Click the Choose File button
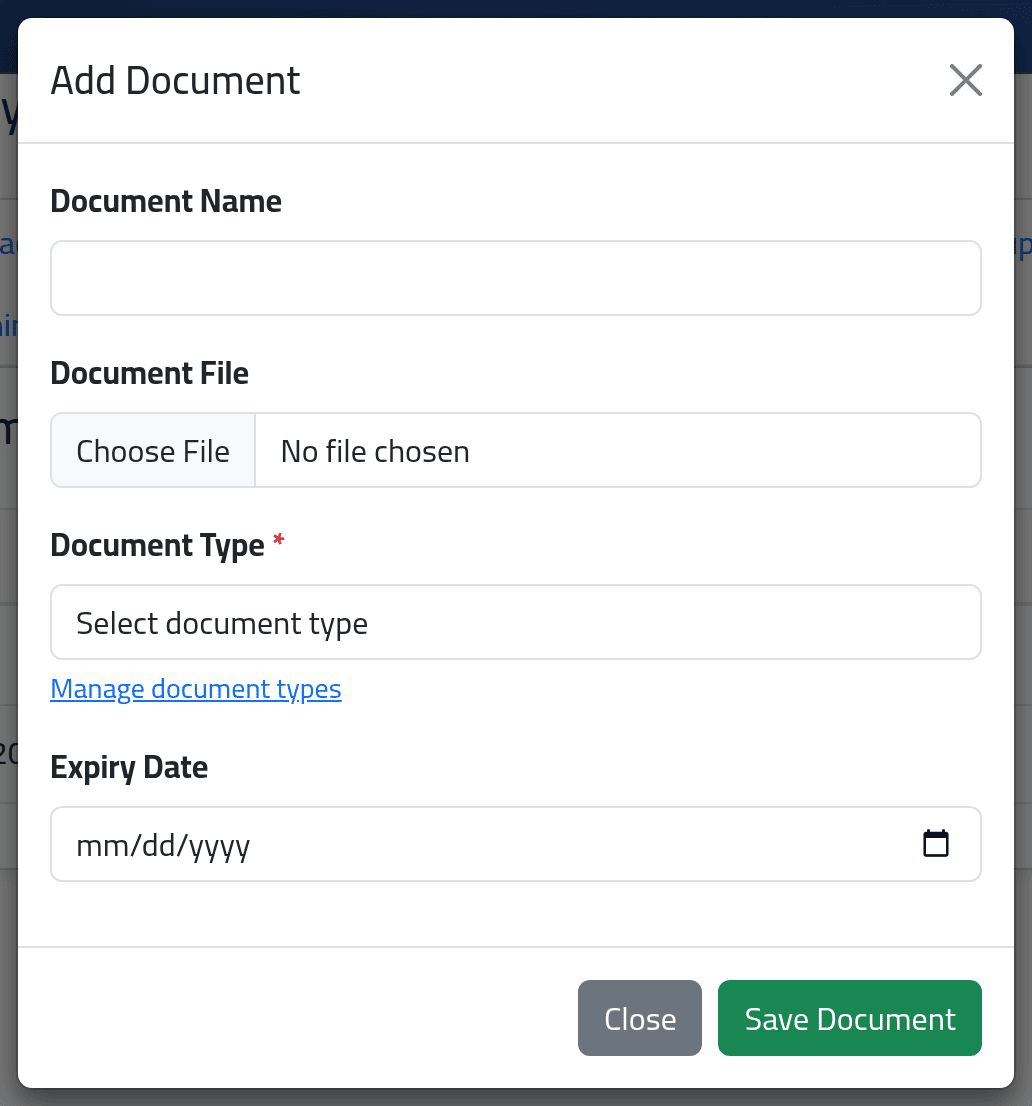Image resolution: width=1032 pixels, height=1106 pixels. (x=153, y=451)
